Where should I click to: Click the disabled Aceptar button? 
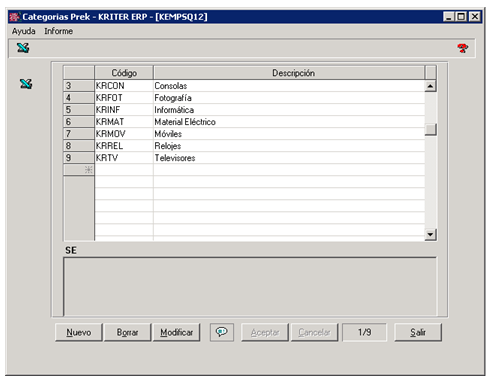pyautogui.click(x=265, y=332)
